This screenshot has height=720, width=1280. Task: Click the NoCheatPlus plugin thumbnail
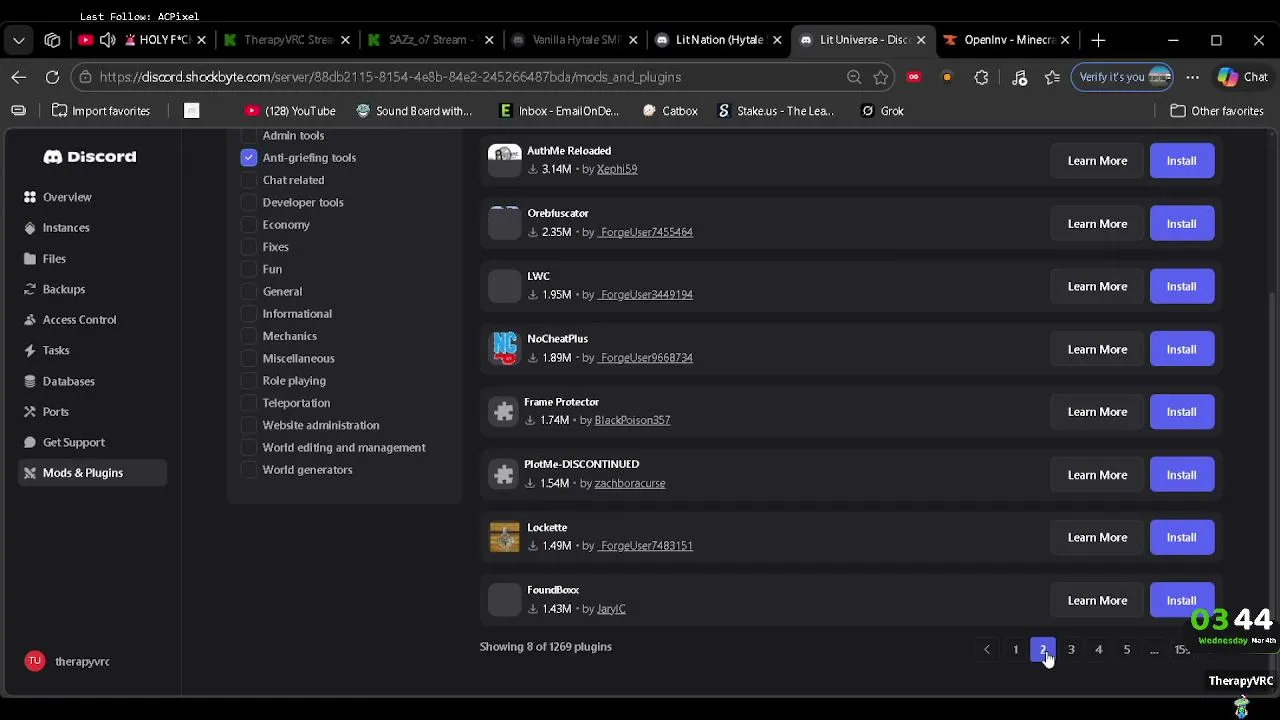(x=505, y=348)
